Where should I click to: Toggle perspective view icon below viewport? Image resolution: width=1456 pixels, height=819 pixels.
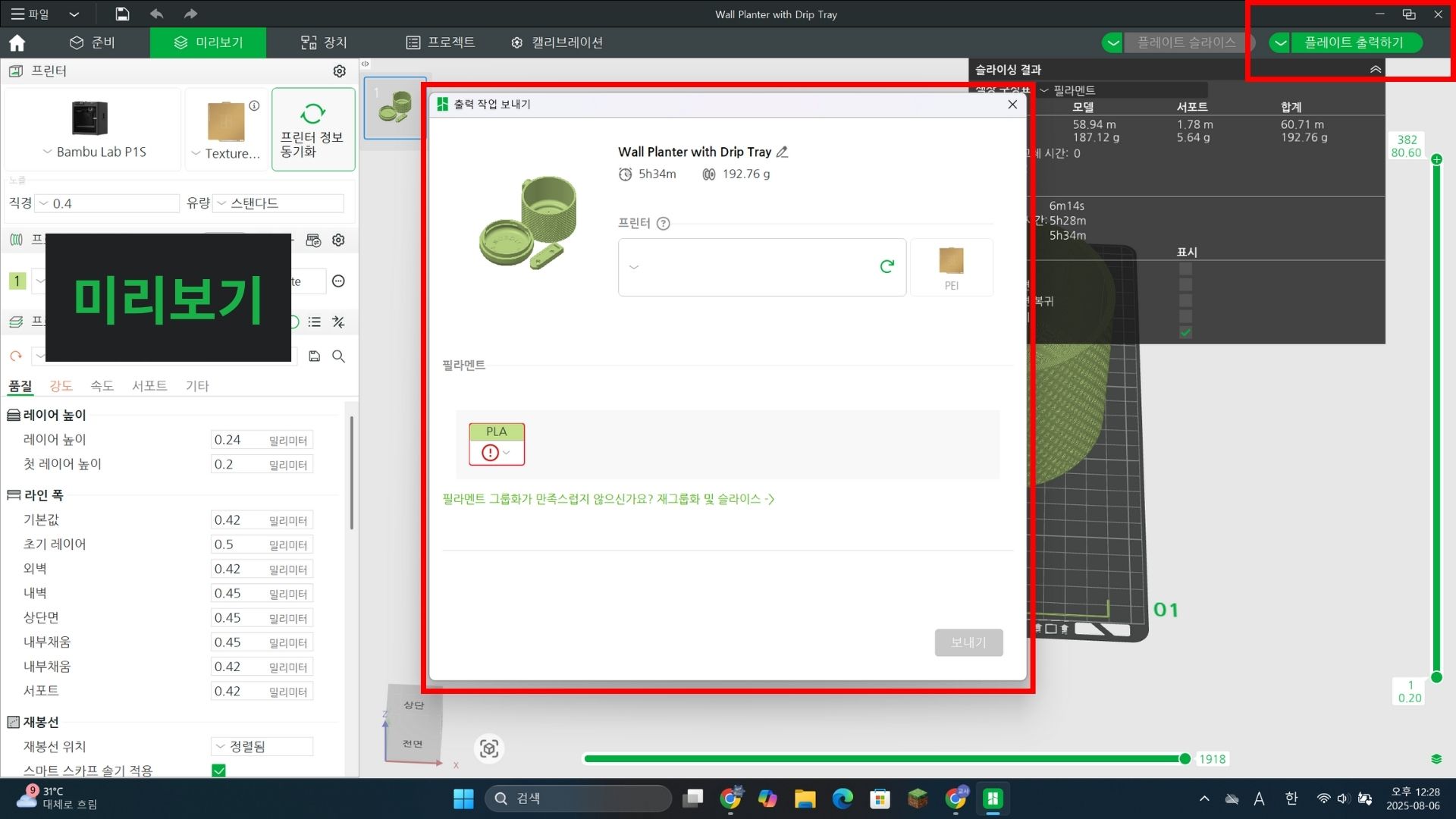click(x=489, y=749)
